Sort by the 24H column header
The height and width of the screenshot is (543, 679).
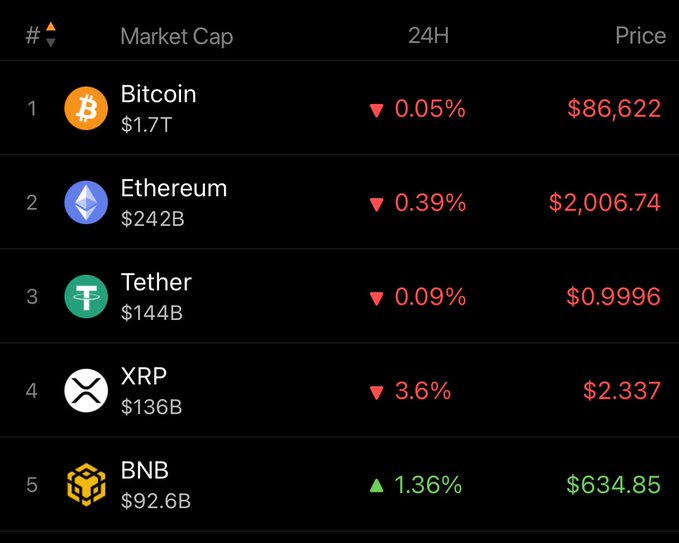[429, 35]
